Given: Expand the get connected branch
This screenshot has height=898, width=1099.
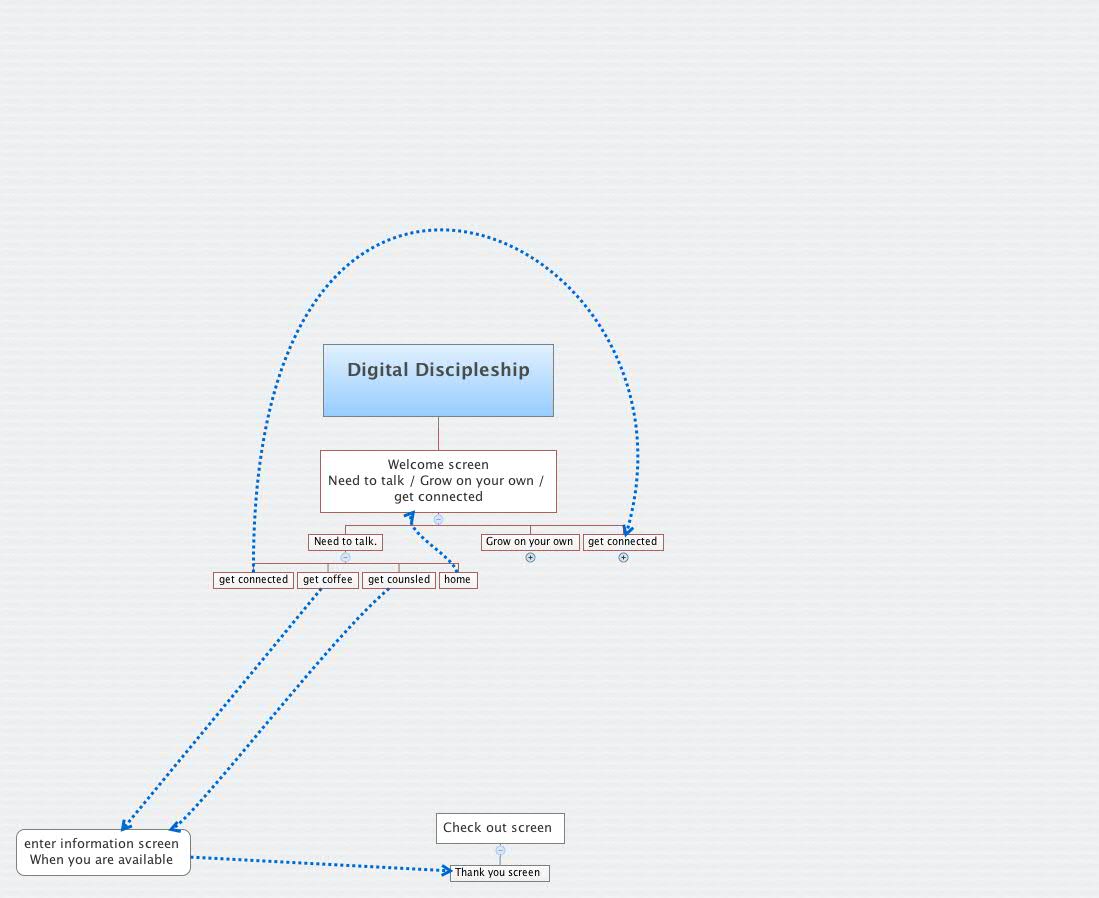Looking at the screenshot, I should click(623, 557).
